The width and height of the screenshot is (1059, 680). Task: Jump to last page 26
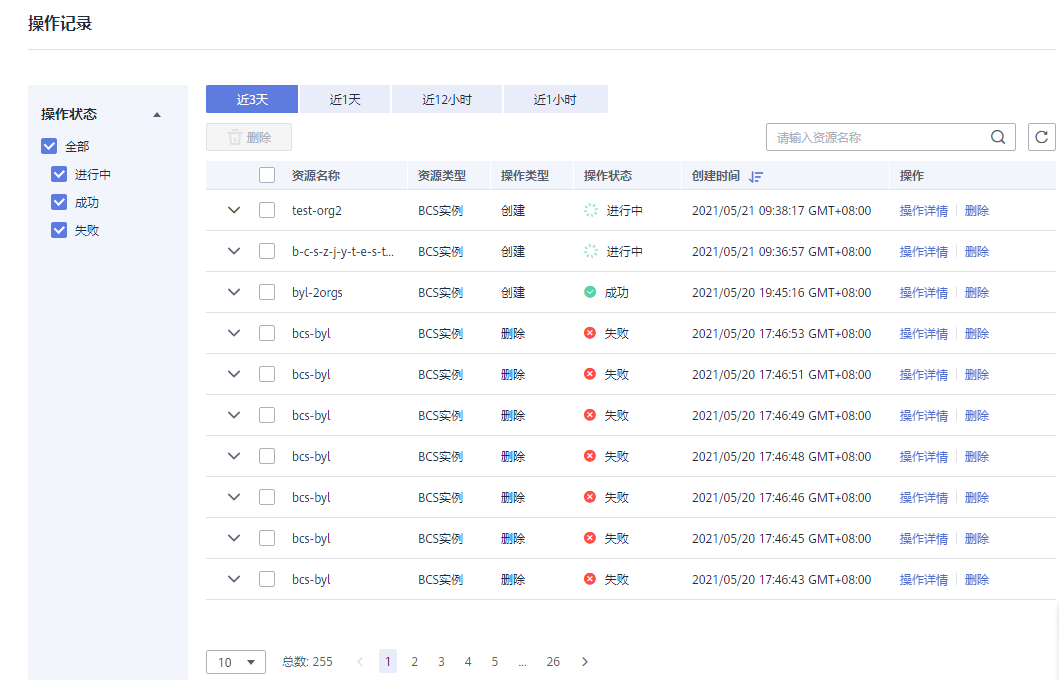point(553,662)
